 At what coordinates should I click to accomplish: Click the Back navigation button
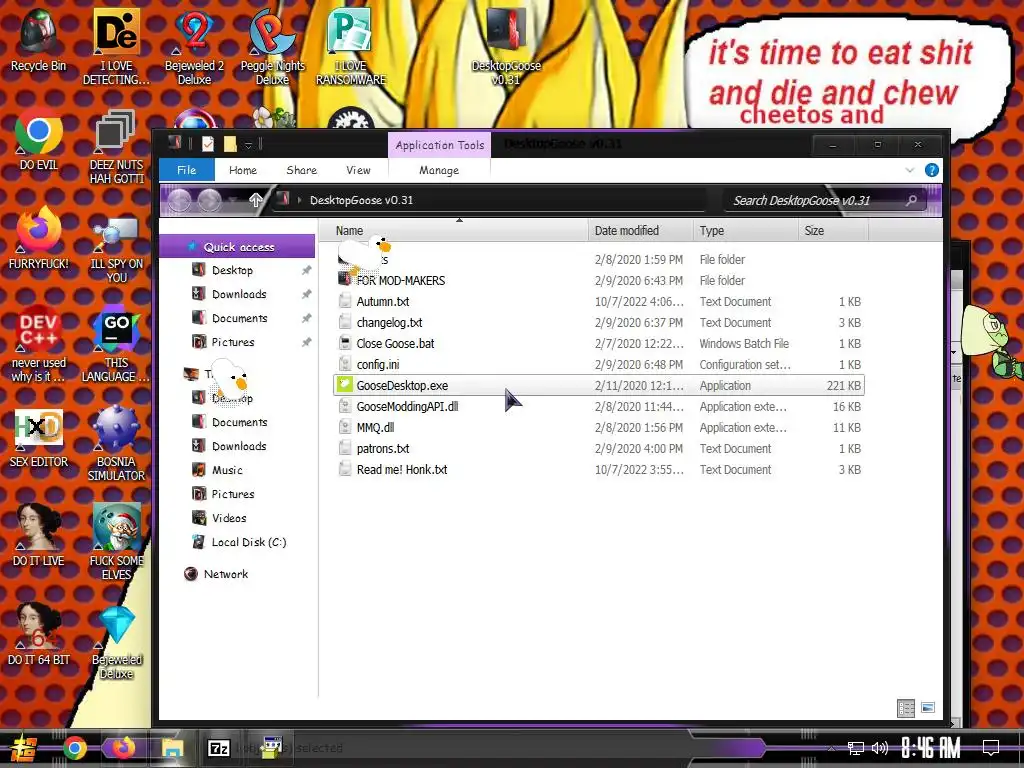[x=179, y=200]
